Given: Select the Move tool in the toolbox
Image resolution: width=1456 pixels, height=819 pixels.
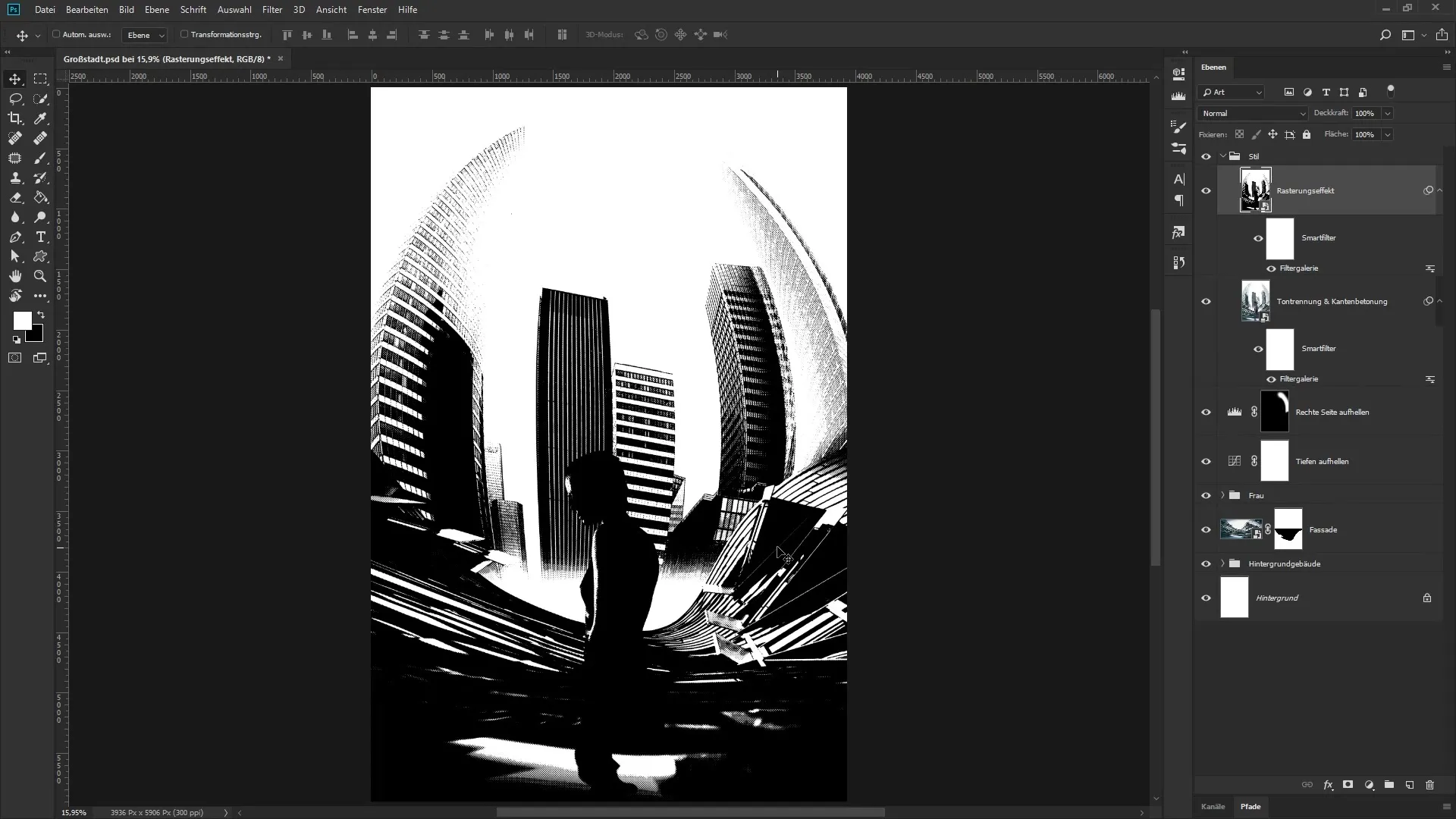Looking at the screenshot, I should [x=15, y=79].
